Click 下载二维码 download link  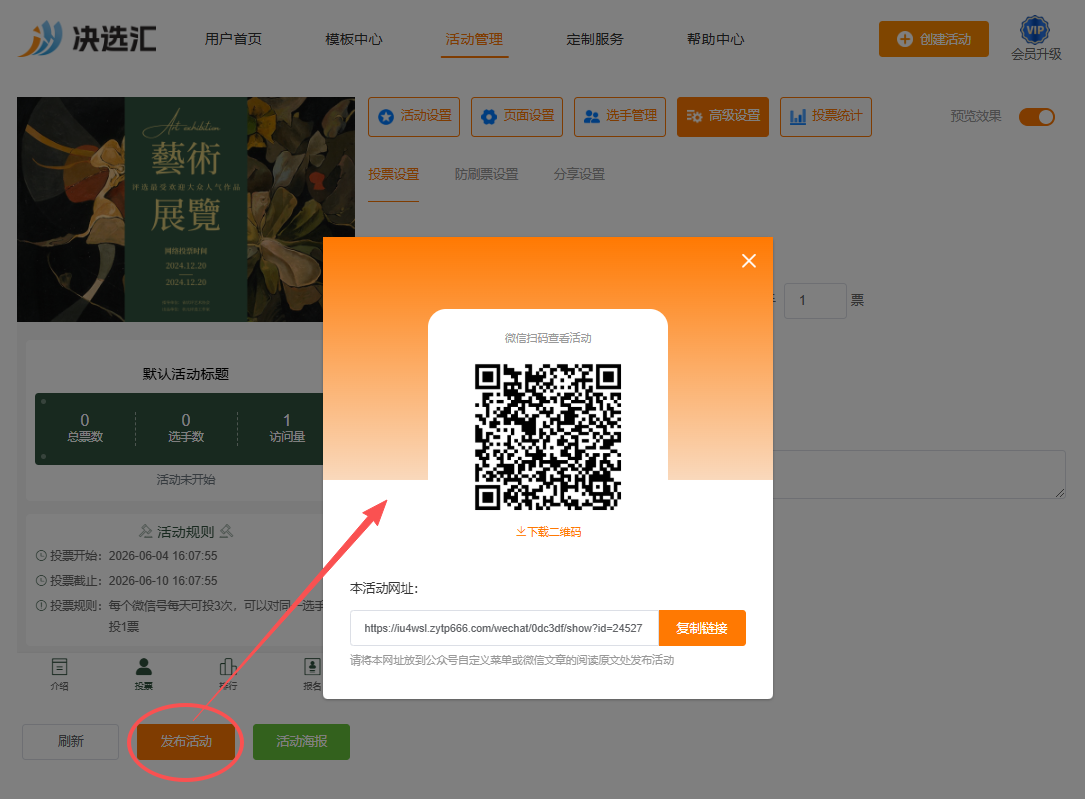click(x=548, y=532)
